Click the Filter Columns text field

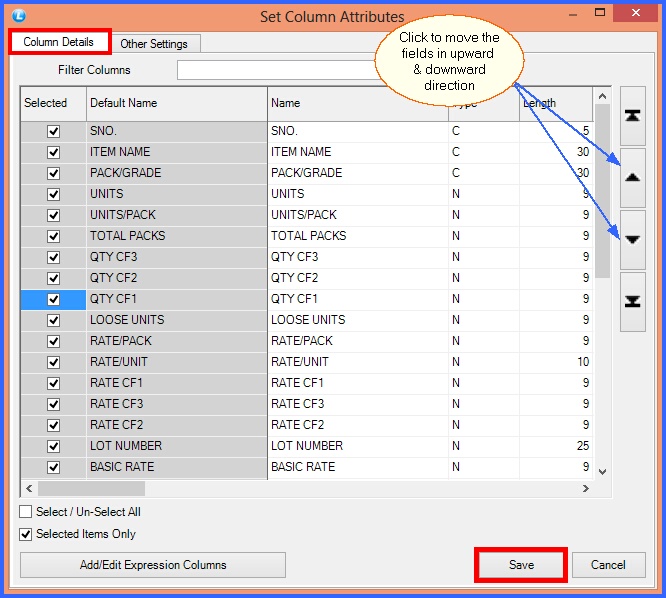pos(275,70)
